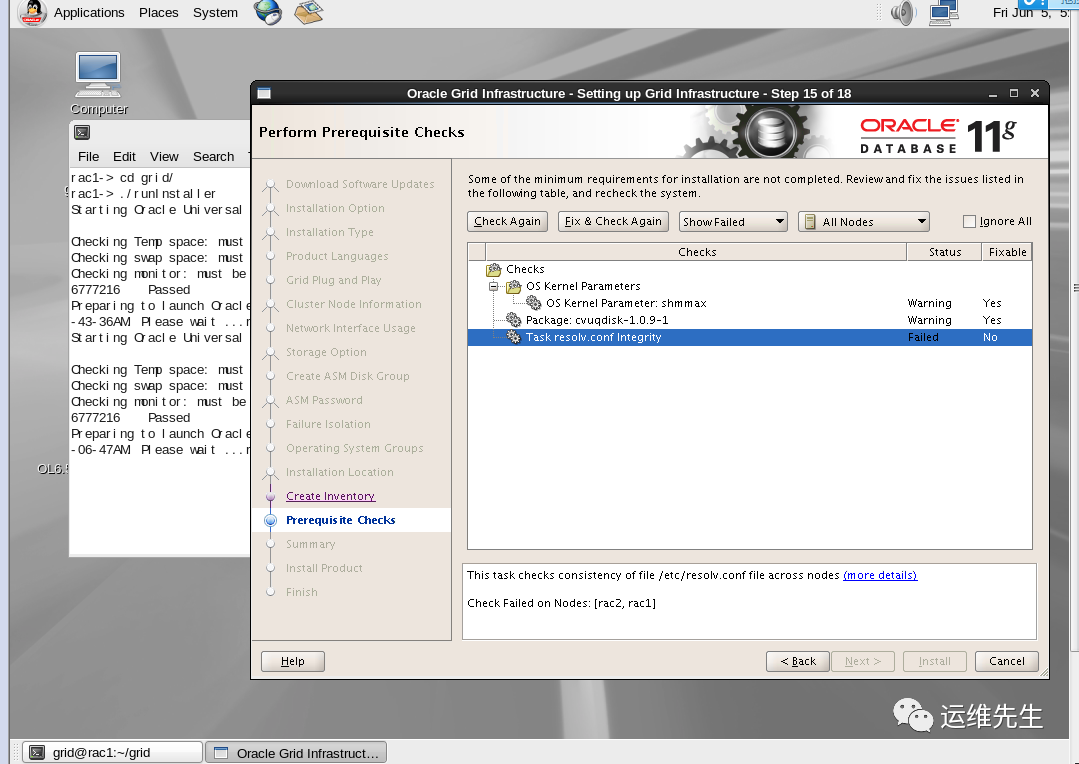This screenshot has width=1079, height=764.
Task: Click the network monitor icon in panel
Action: click(944, 12)
